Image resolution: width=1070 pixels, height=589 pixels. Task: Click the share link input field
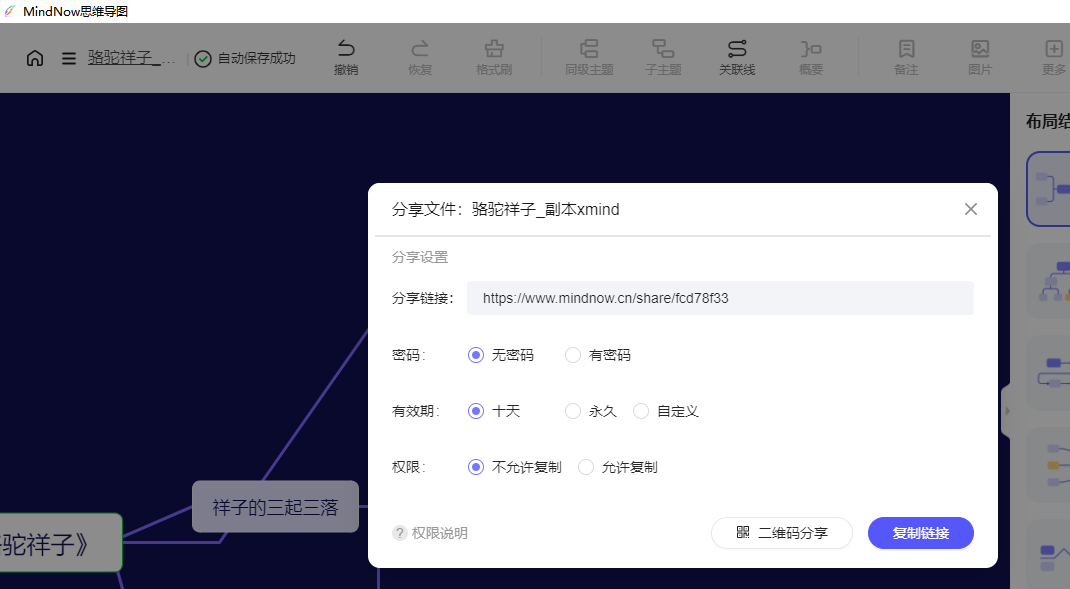(720, 298)
